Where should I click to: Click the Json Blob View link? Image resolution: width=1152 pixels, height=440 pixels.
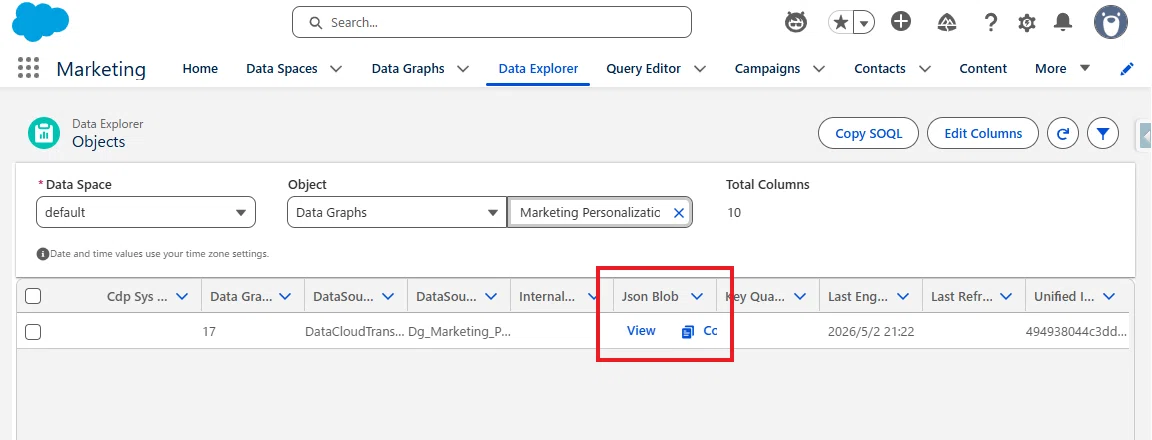tap(641, 331)
